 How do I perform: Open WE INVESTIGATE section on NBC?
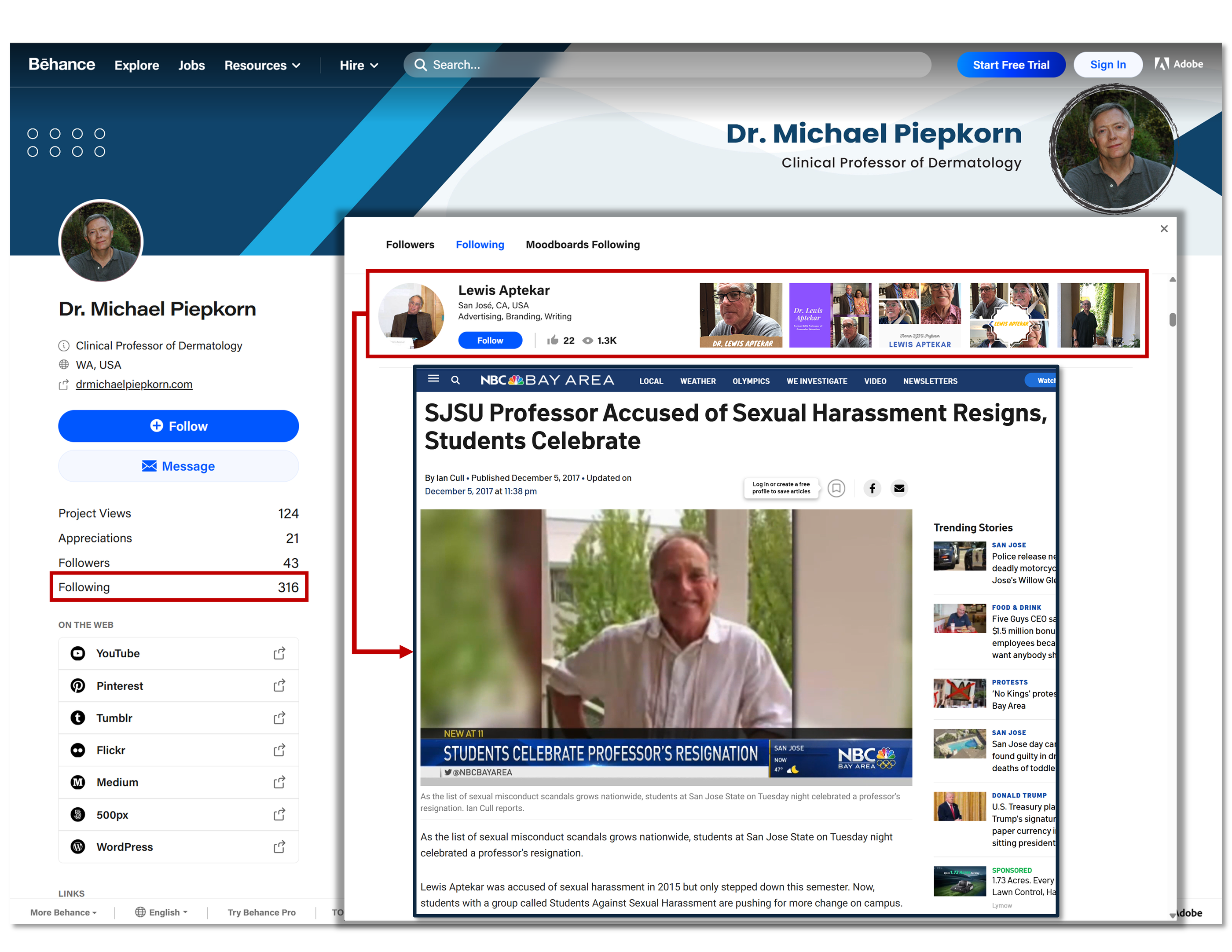[x=817, y=381]
